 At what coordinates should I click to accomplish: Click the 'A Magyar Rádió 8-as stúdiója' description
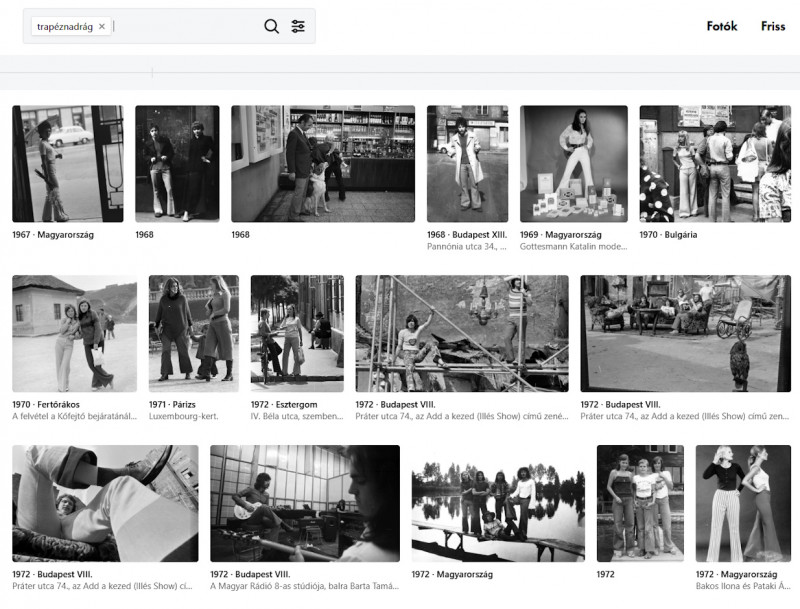[304, 586]
